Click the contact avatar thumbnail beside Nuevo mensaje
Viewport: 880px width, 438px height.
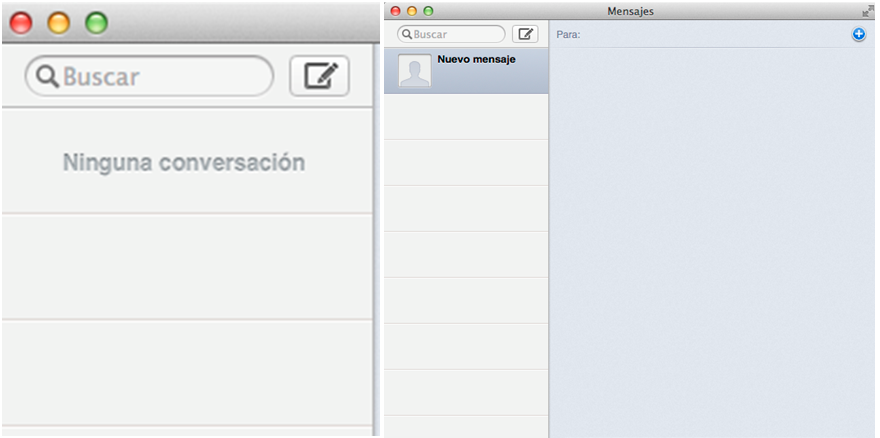click(x=415, y=71)
